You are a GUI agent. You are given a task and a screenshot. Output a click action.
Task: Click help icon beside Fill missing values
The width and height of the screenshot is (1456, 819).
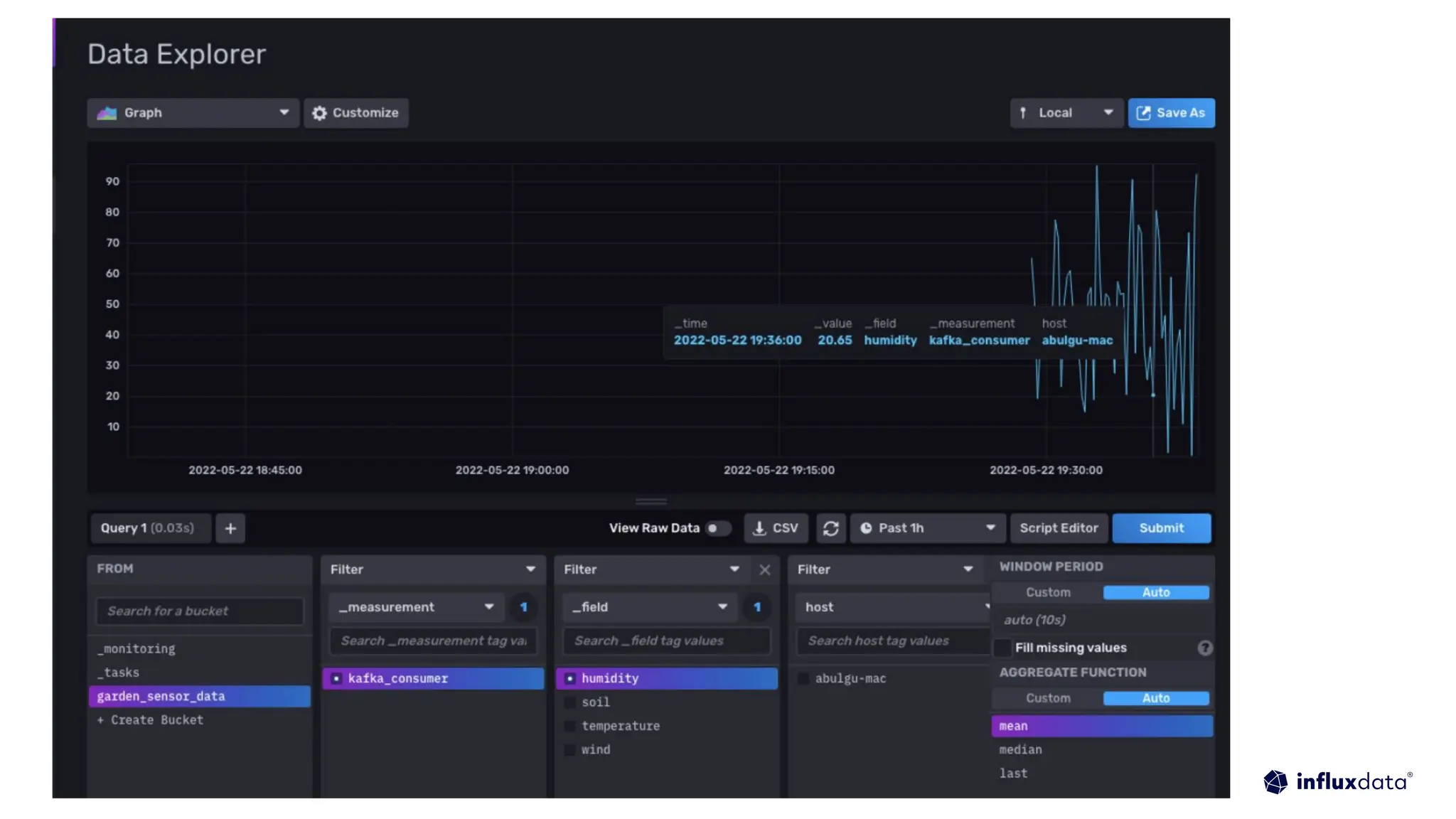click(x=1204, y=648)
